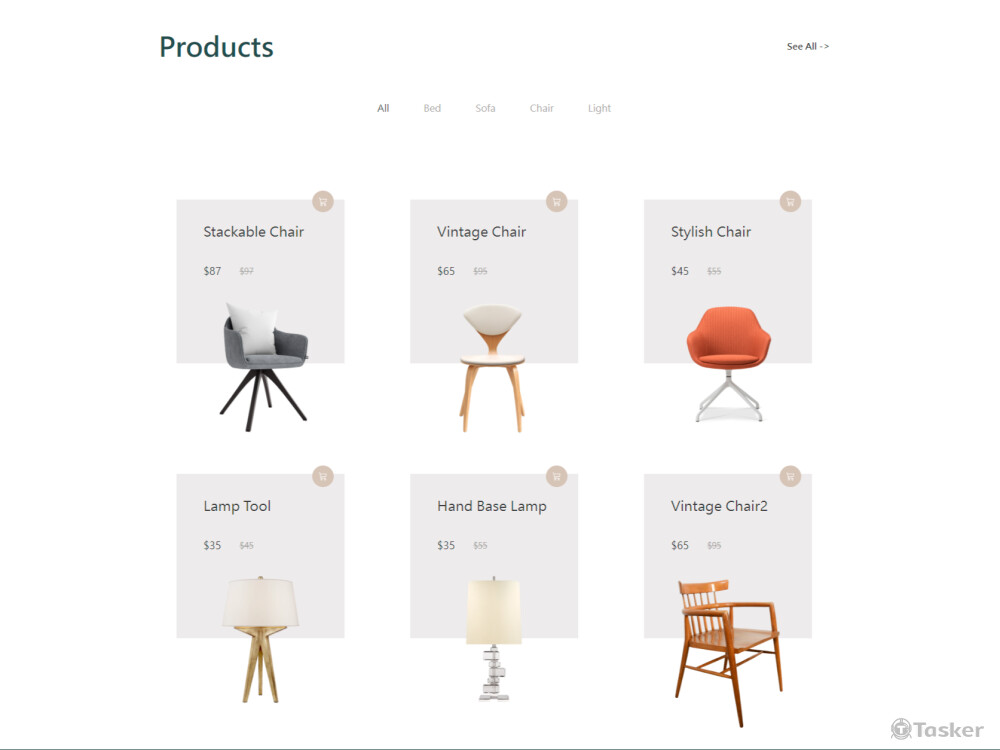The image size is (1000, 750).
Task: Add Vintage Chair2 to cart icon
Action: 790,476
